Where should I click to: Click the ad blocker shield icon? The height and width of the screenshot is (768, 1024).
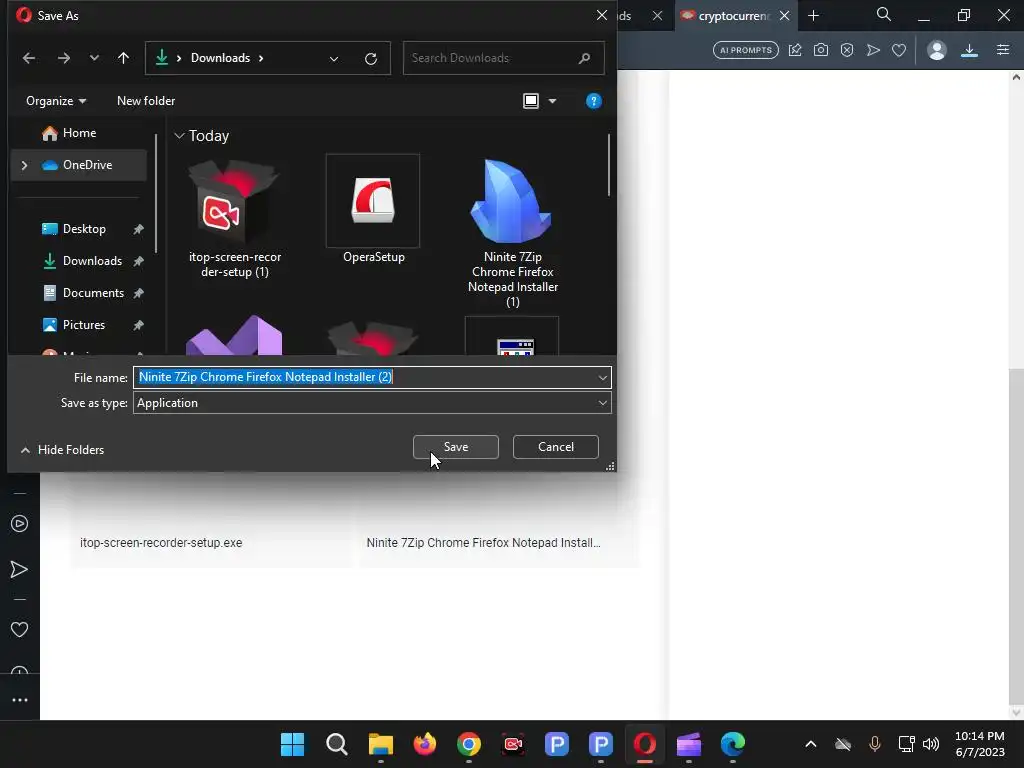point(847,50)
